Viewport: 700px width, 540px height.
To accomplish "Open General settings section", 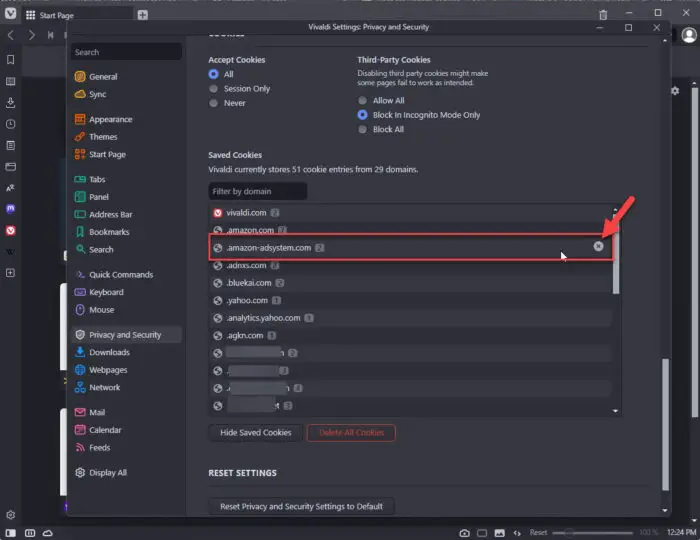I will click(126, 77).
